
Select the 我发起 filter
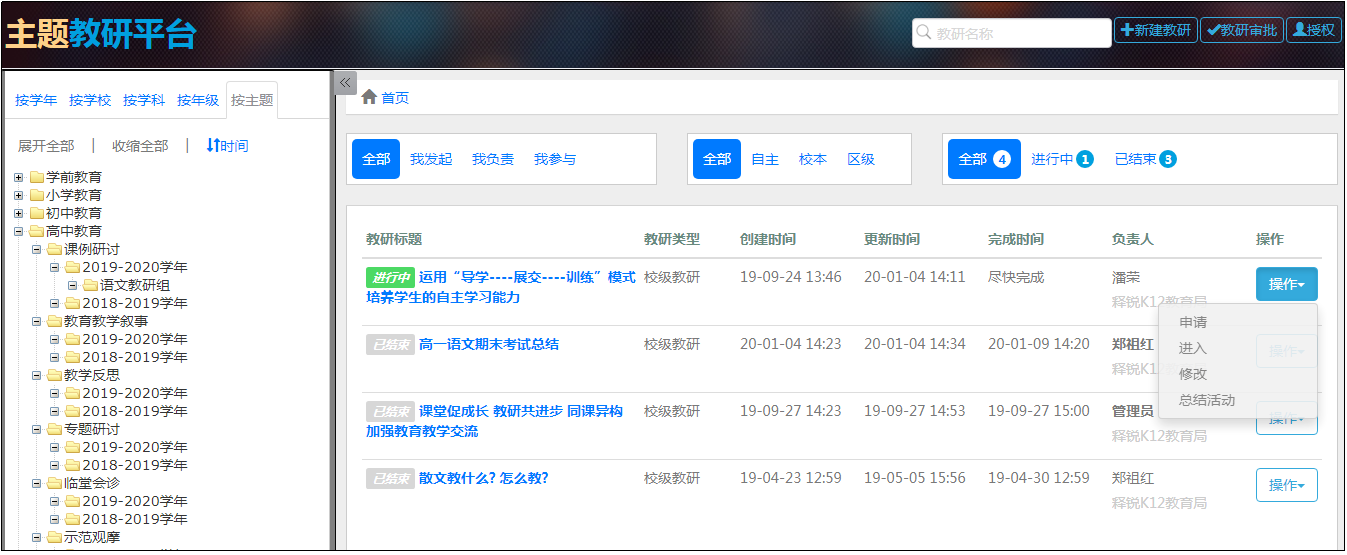(431, 159)
